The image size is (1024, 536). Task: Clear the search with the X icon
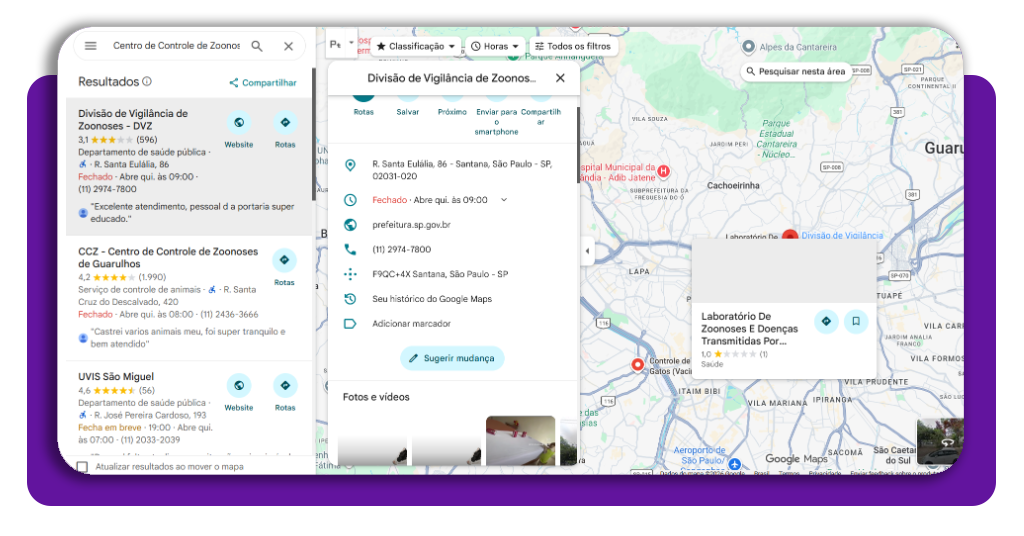(289, 46)
